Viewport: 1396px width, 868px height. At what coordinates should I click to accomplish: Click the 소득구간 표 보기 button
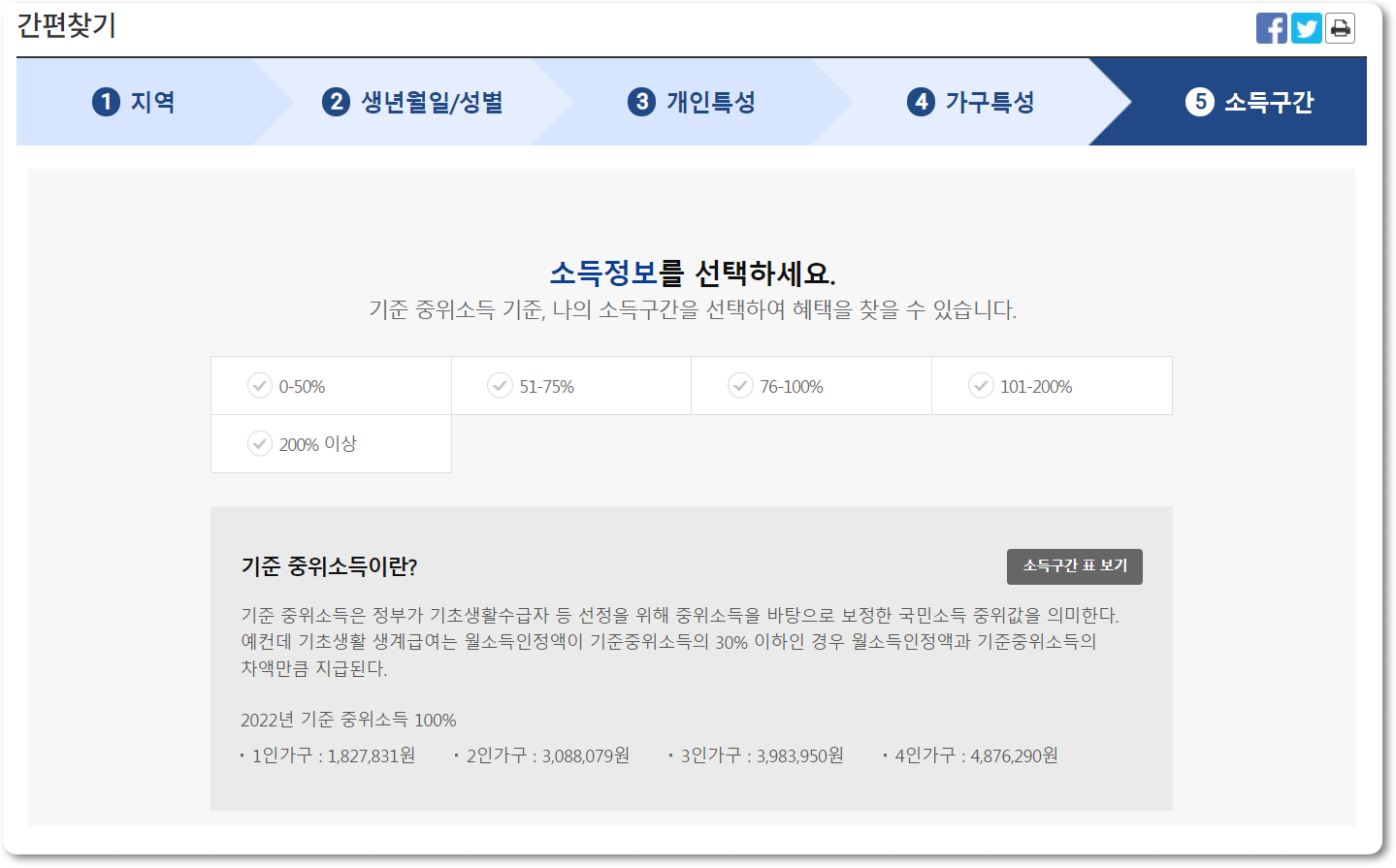pyautogui.click(x=1075, y=566)
